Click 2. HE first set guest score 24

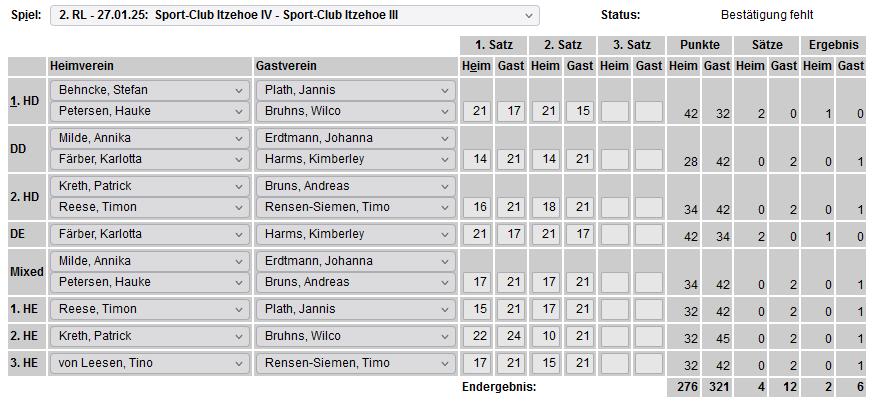pos(512,336)
